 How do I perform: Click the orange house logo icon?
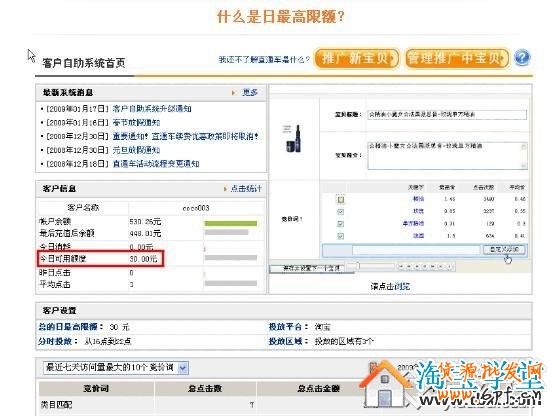[x=385, y=386]
